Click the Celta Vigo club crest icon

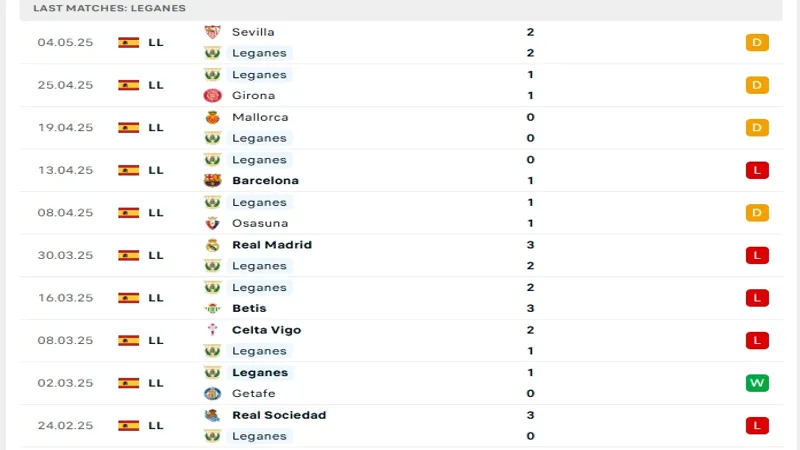pyautogui.click(x=212, y=330)
